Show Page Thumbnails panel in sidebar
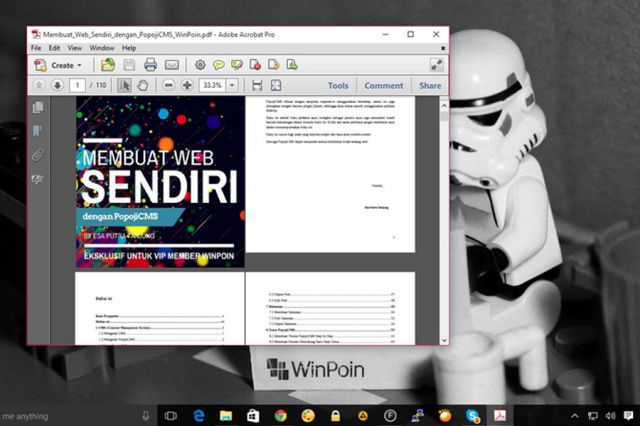Image resolution: width=640 pixels, height=426 pixels. pos(38,107)
